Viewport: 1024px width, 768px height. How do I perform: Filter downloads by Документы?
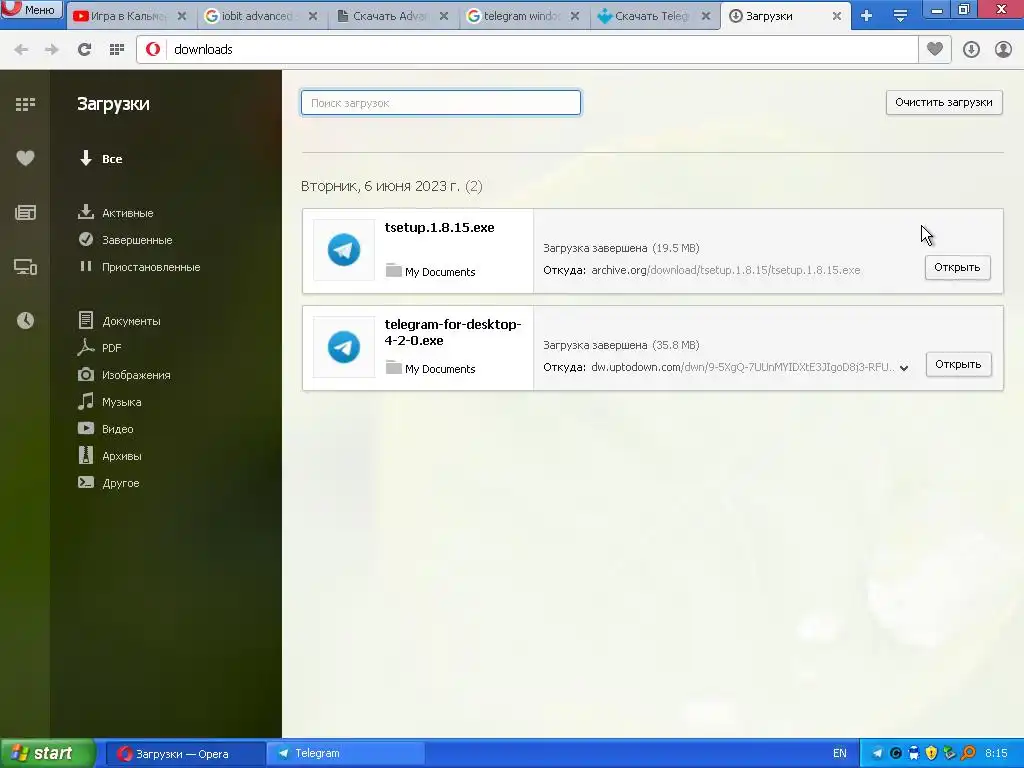click(x=119, y=321)
